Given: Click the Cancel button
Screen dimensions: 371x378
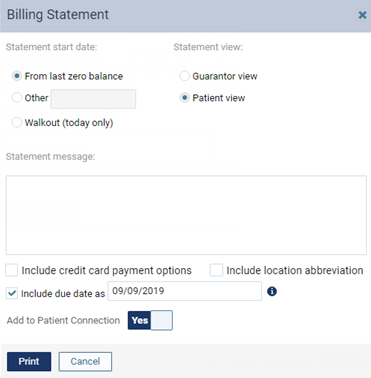Looking at the screenshot, I should pyautogui.click(x=85, y=361).
